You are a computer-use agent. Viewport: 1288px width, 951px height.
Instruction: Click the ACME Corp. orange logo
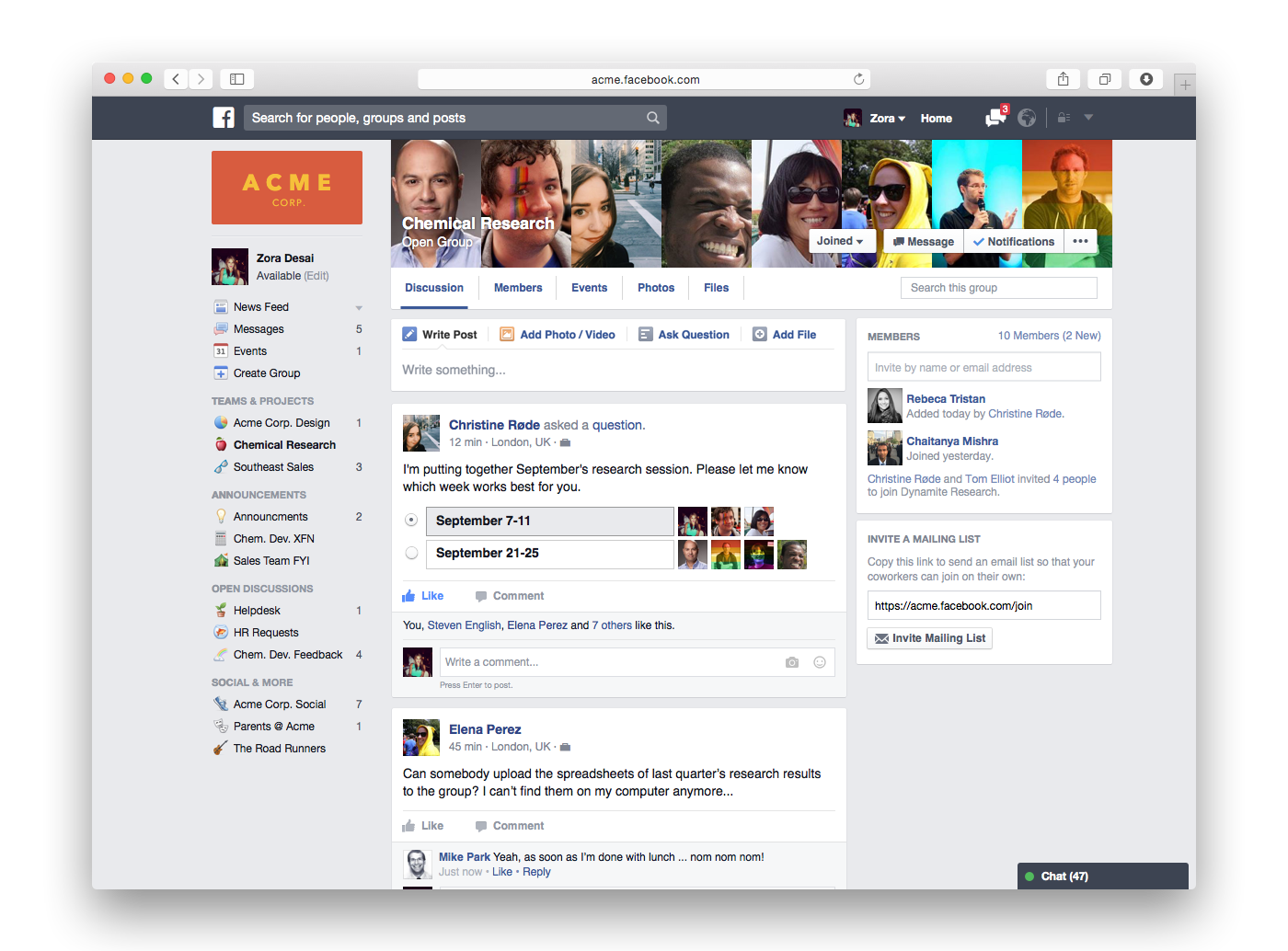(287, 188)
